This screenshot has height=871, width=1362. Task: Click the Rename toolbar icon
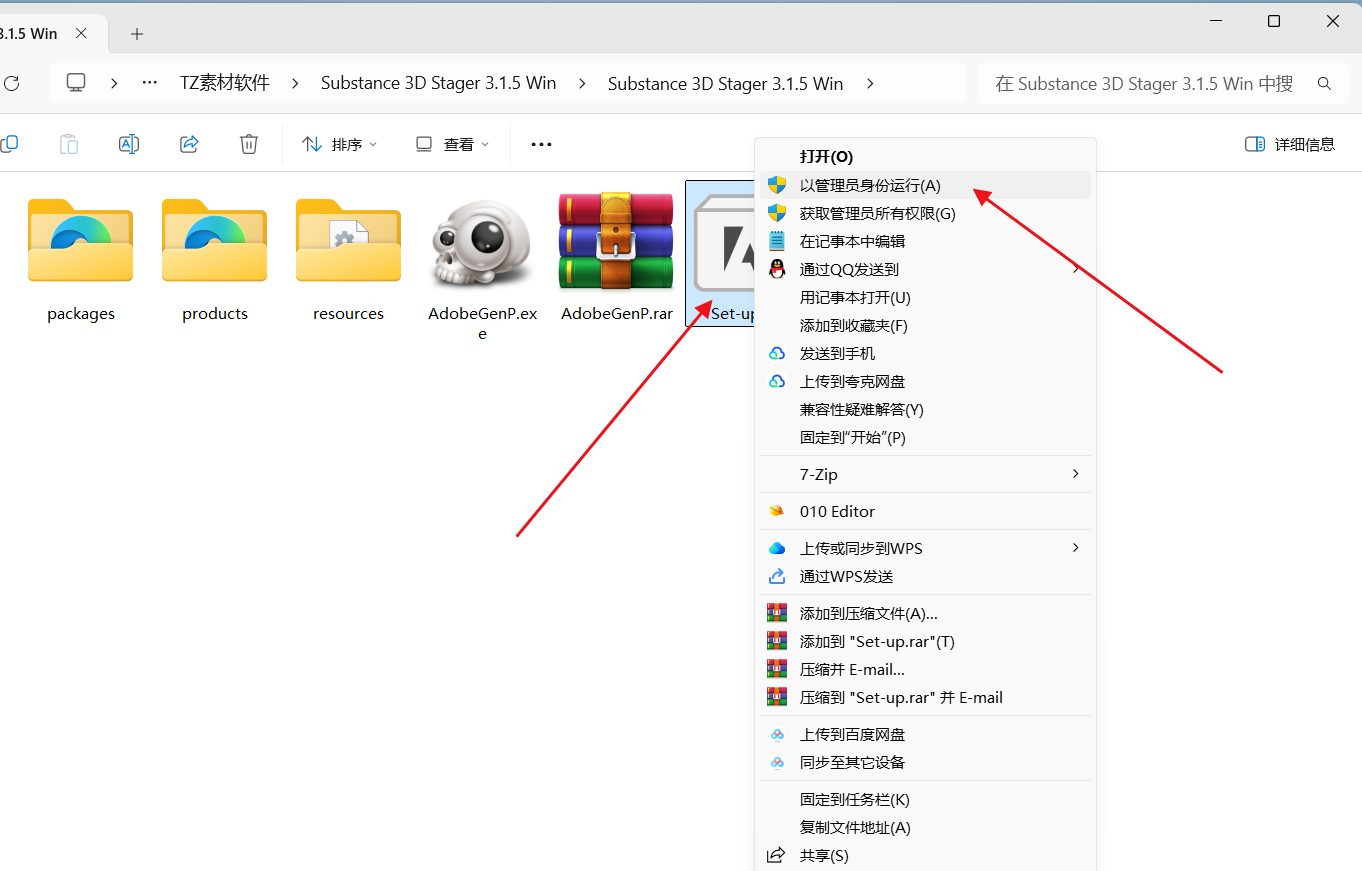point(129,144)
